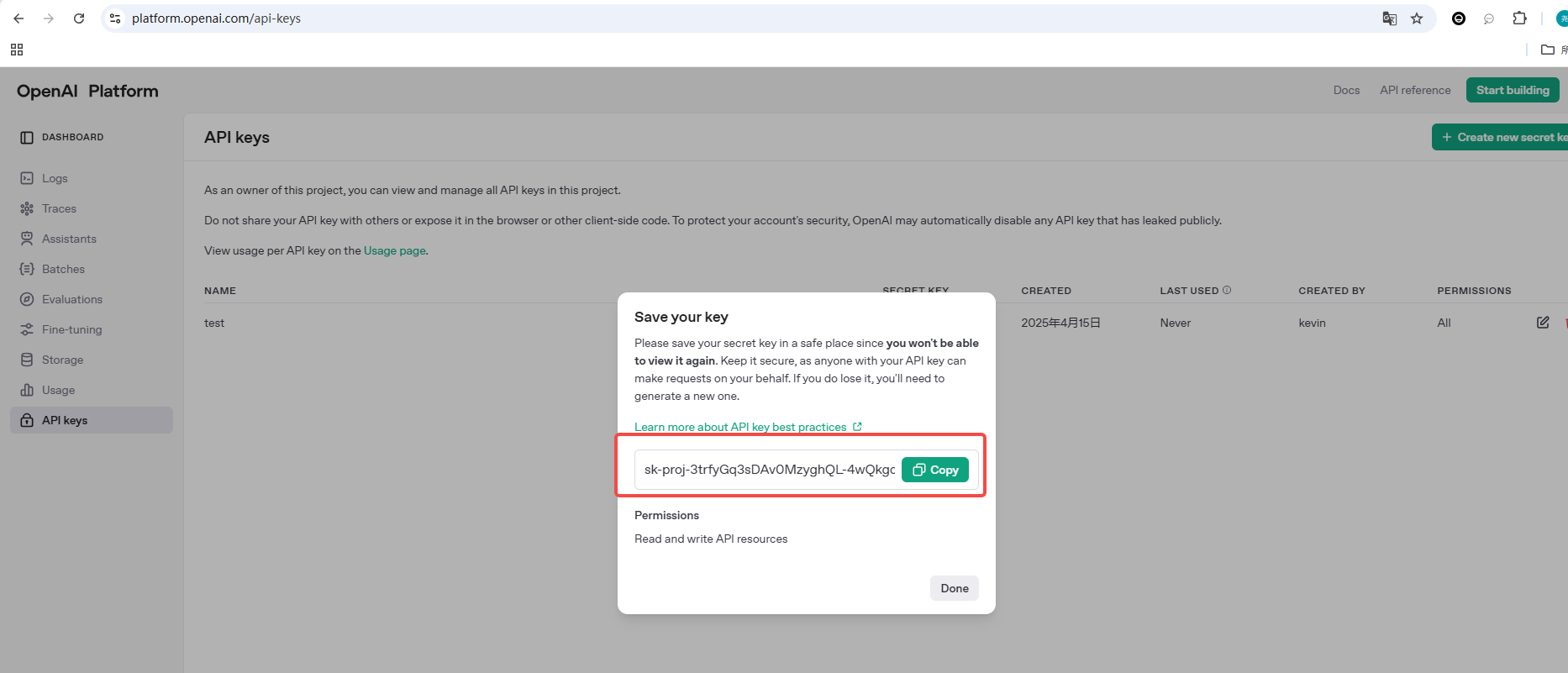The image size is (1568, 673).
Task: Open the apps grid in bookmarks bar
Action: (x=17, y=50)
